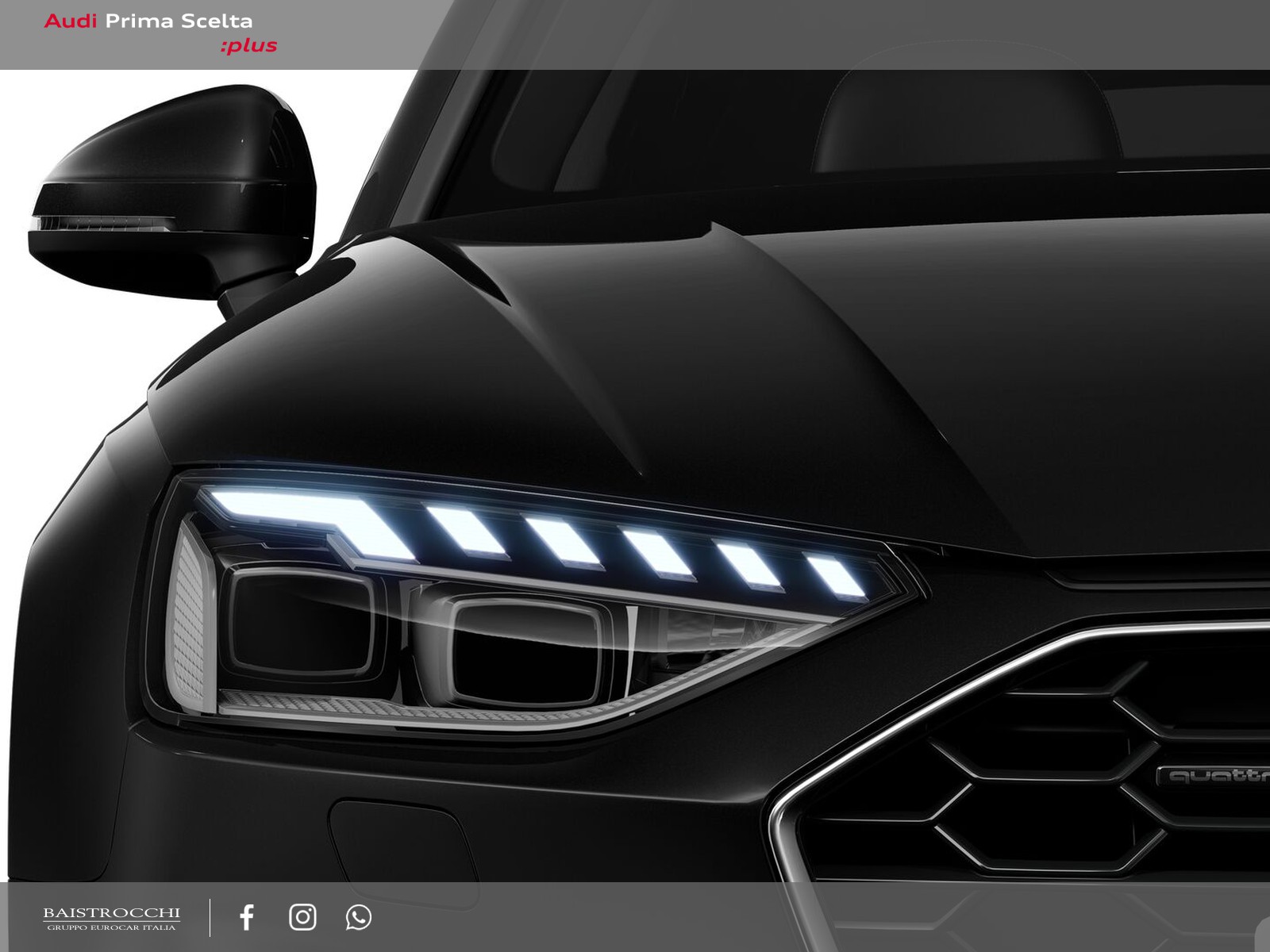Click the left headlight projector lens
This screenshot has width=1270, height=952.
298,620
